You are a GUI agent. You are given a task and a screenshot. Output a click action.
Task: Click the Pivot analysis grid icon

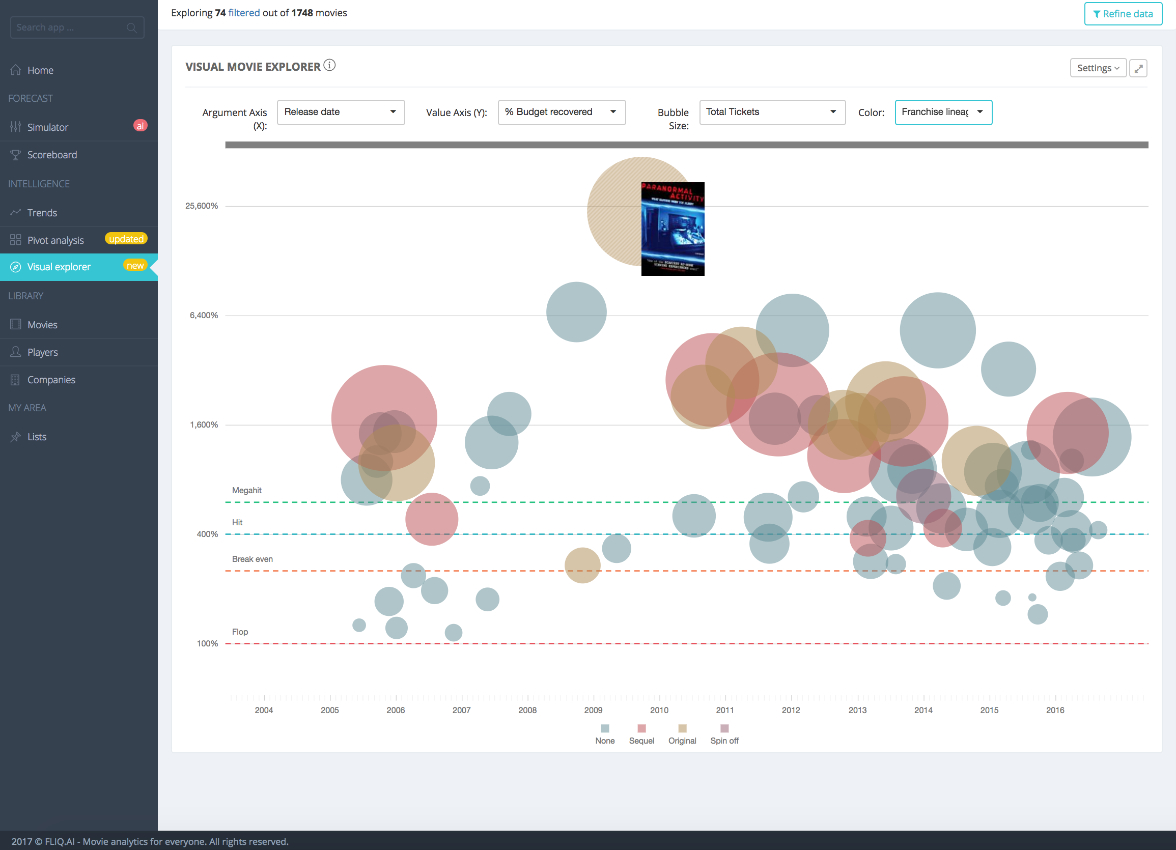pyautogui.click(x=16, y=240)
